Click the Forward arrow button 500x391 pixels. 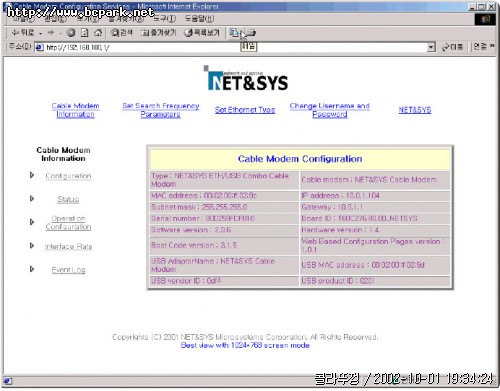[51, 33]
